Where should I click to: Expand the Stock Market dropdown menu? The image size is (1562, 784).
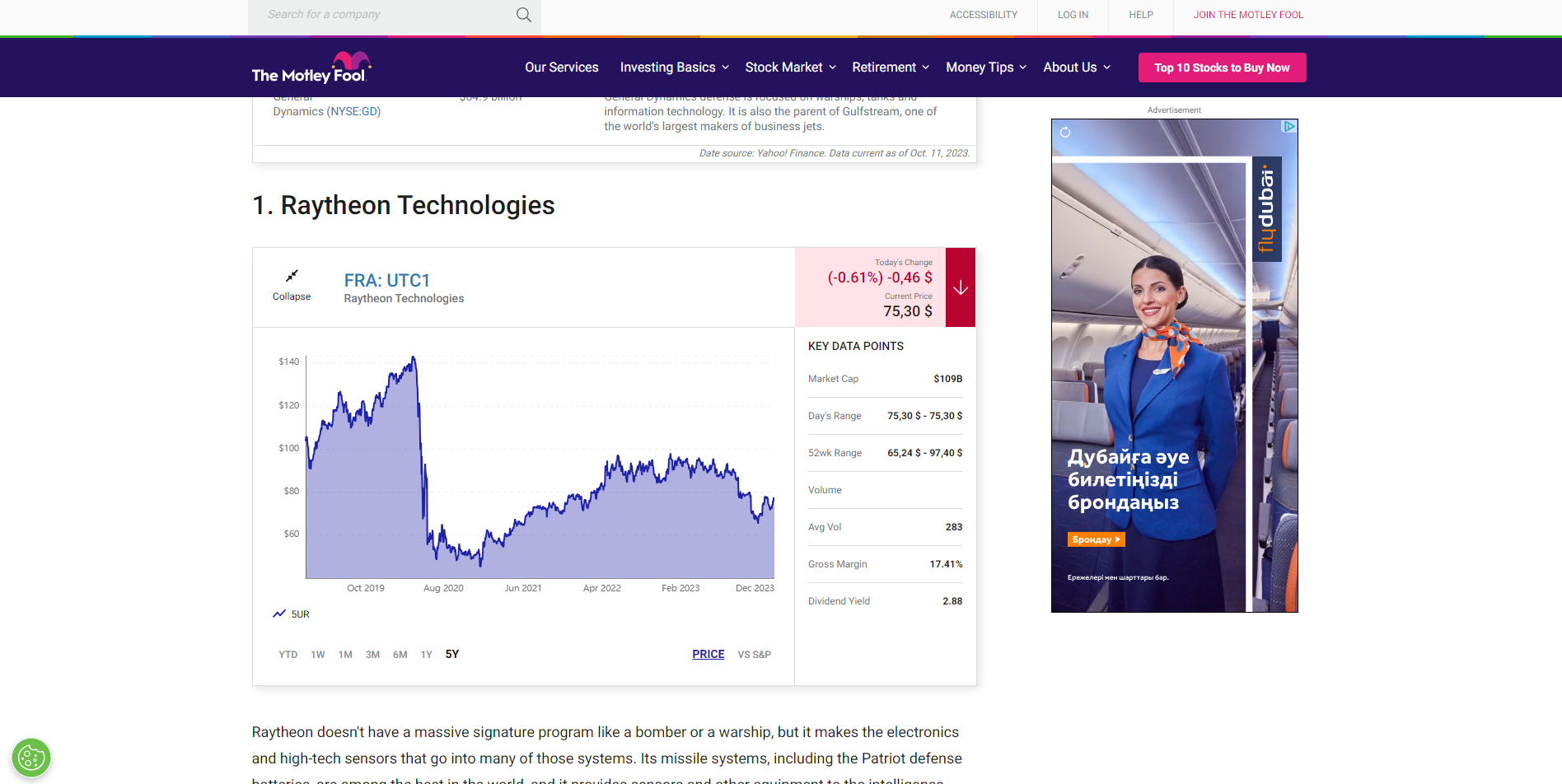point(790,68)
